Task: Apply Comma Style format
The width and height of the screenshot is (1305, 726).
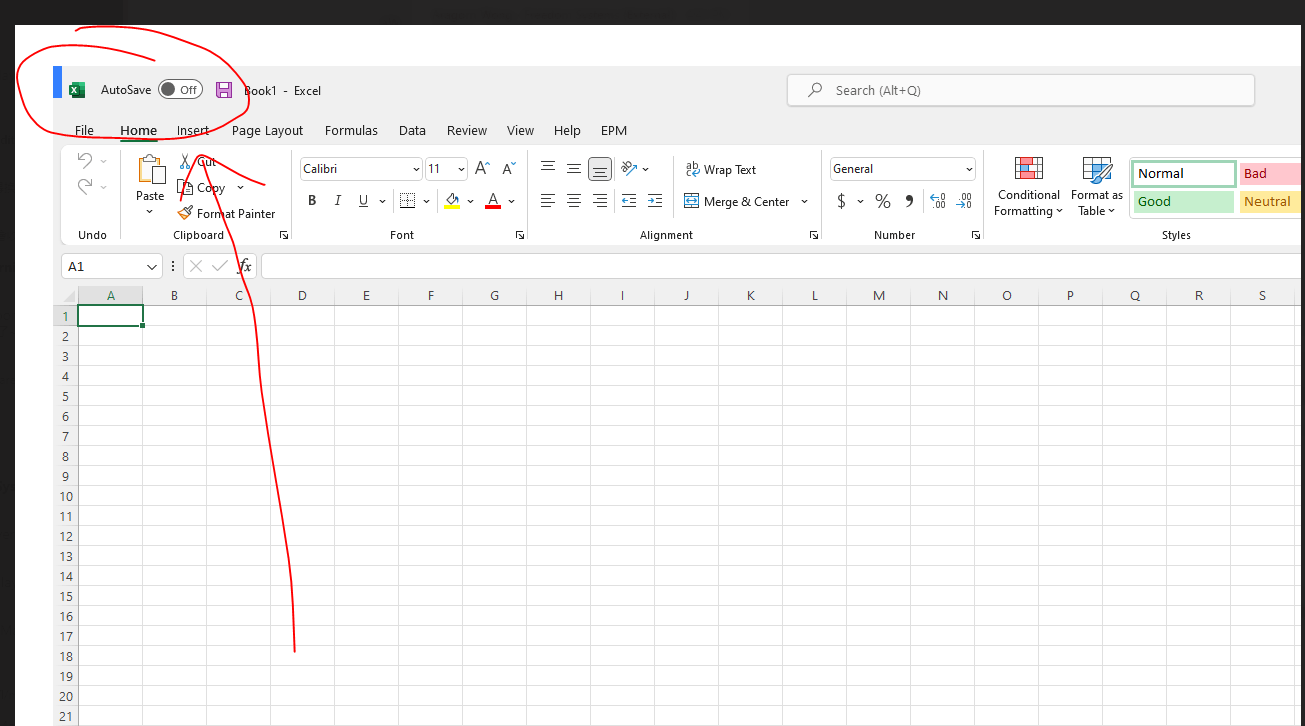Action: 909,201
